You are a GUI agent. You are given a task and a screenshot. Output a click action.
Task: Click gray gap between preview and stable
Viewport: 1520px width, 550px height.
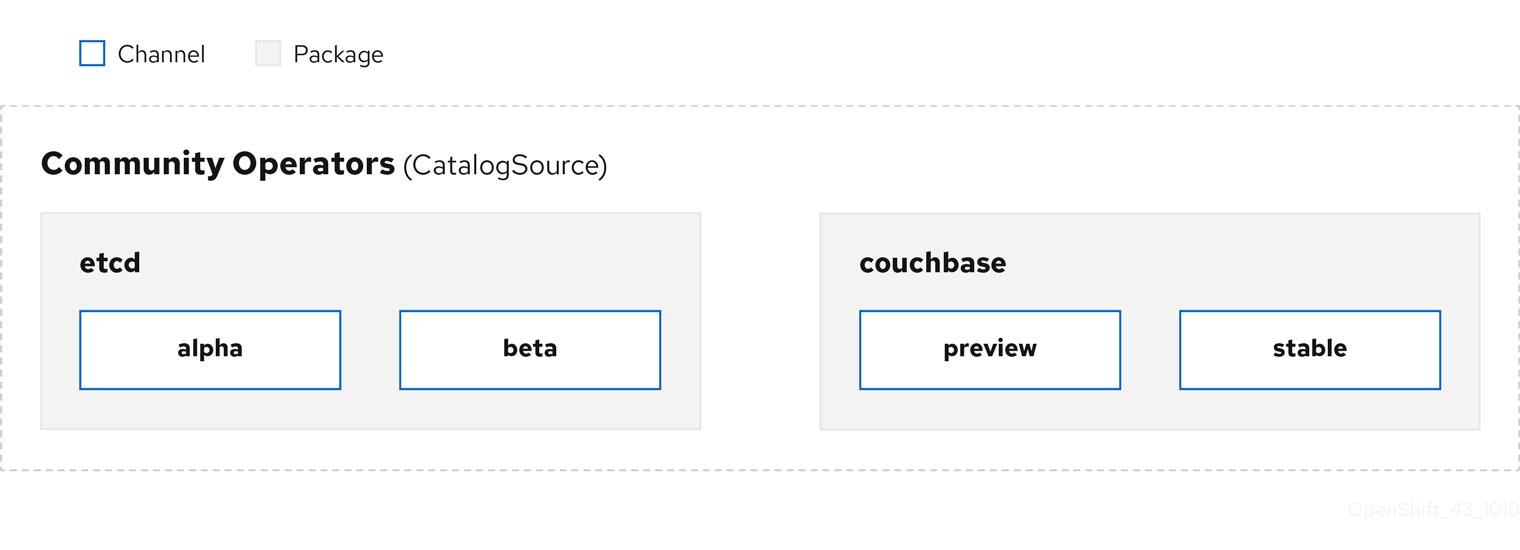tap(1150, 349)
